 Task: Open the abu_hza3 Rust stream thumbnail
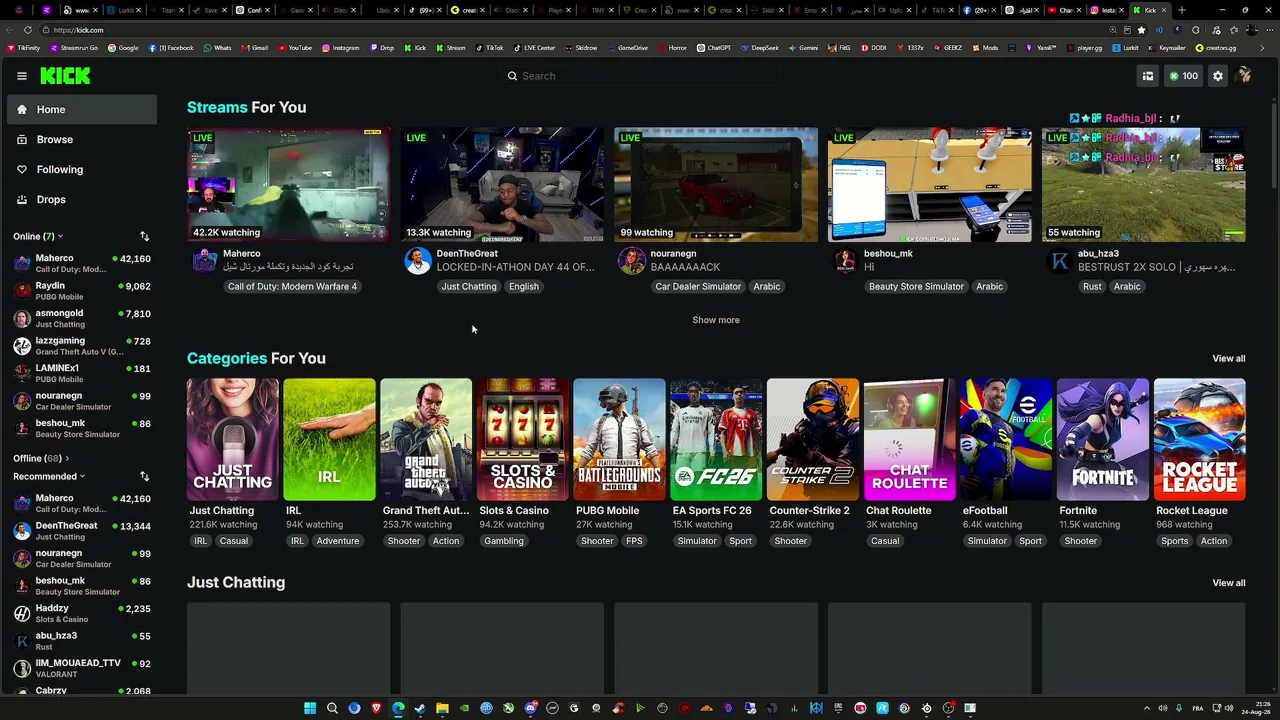[1143, 184]
